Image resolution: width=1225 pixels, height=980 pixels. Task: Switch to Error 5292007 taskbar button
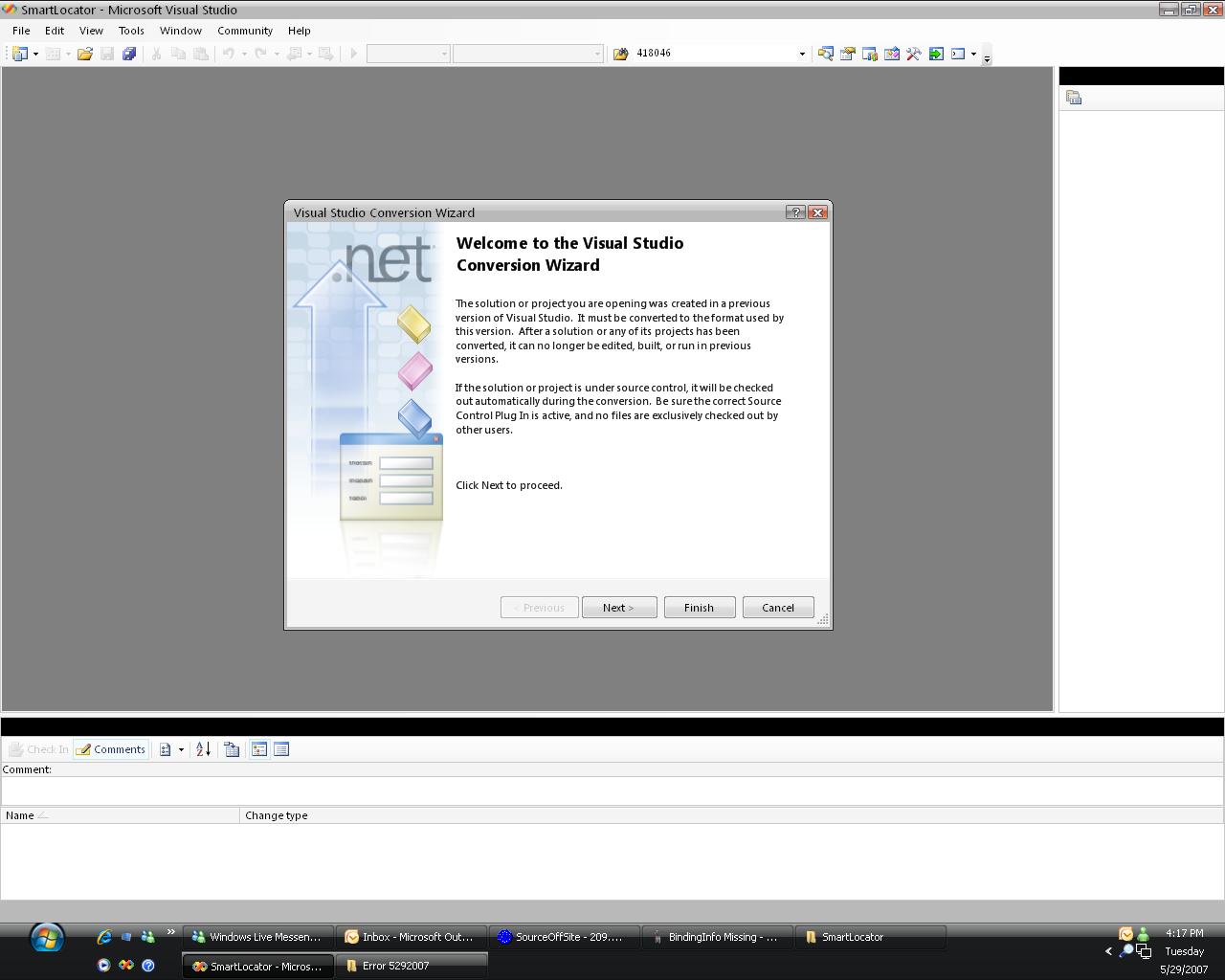pyautogui.click(x=412, y=966)
